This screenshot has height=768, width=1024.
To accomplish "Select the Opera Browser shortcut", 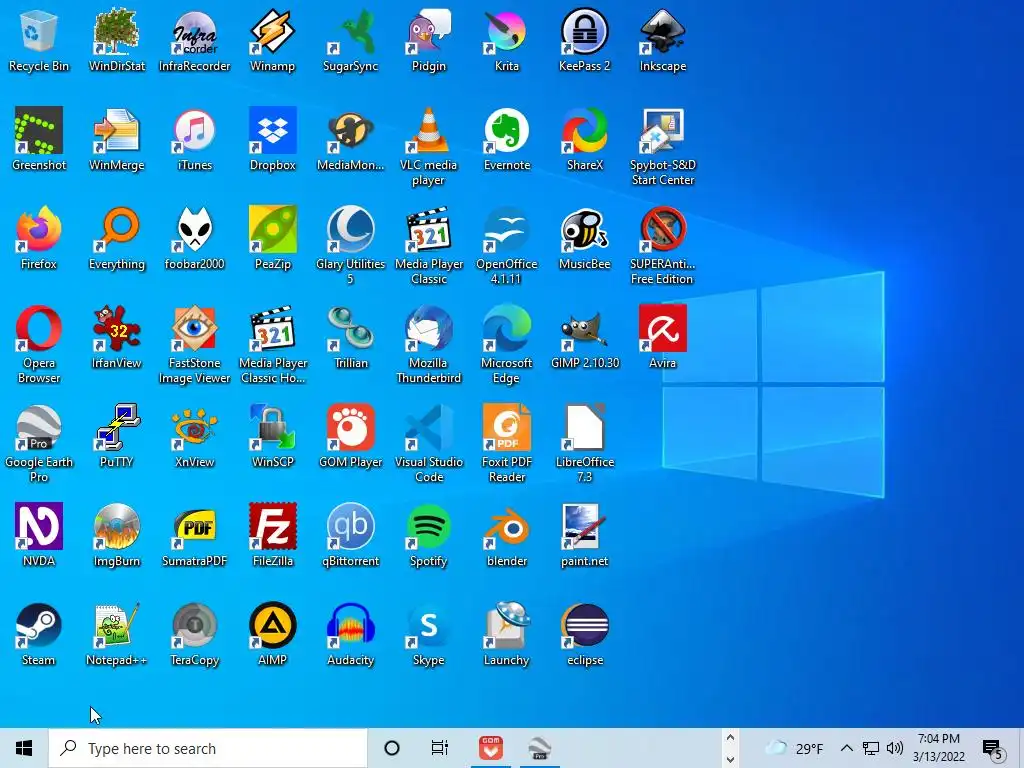I will [x=39, y=345].
